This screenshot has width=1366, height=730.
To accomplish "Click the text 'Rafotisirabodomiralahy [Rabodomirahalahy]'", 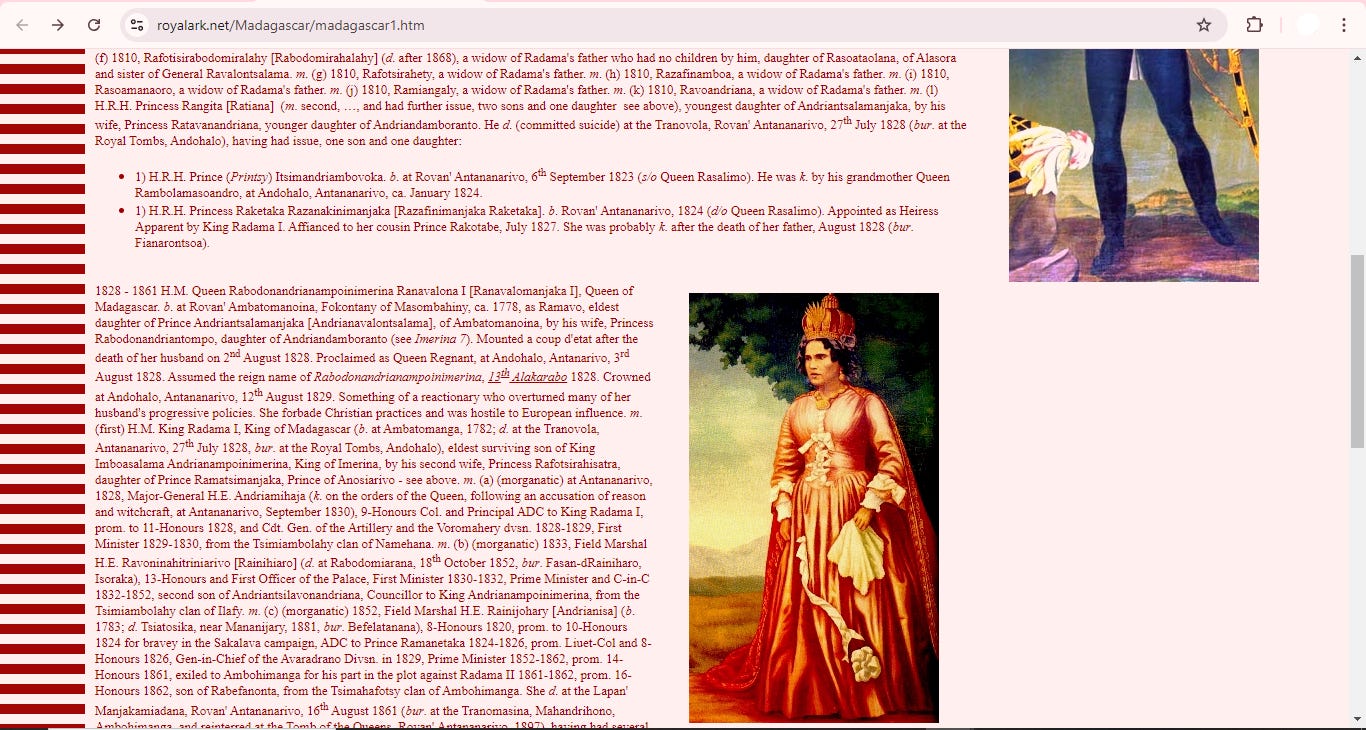I will point(260,58).
